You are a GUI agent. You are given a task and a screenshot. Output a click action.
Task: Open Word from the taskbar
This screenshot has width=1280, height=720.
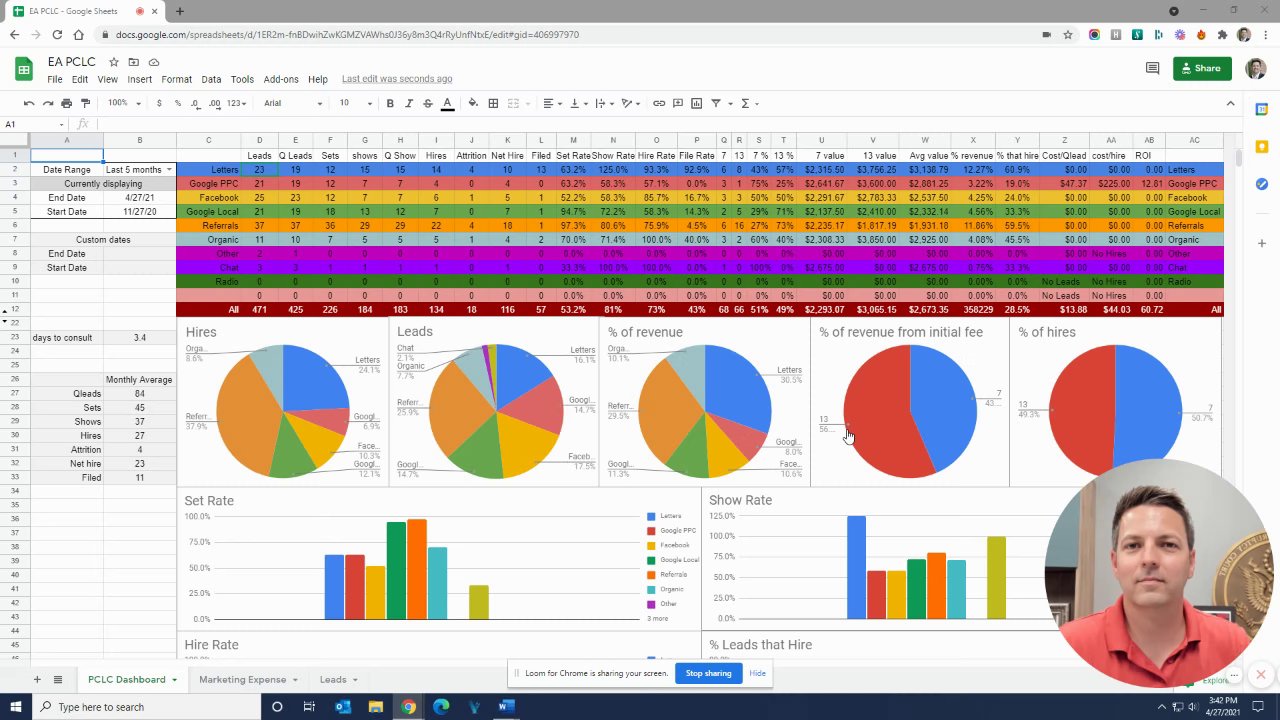506,707
